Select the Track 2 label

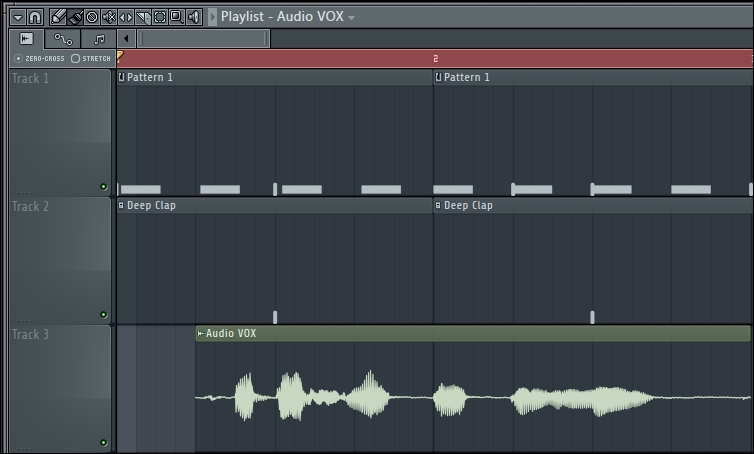tap(30, 206)
